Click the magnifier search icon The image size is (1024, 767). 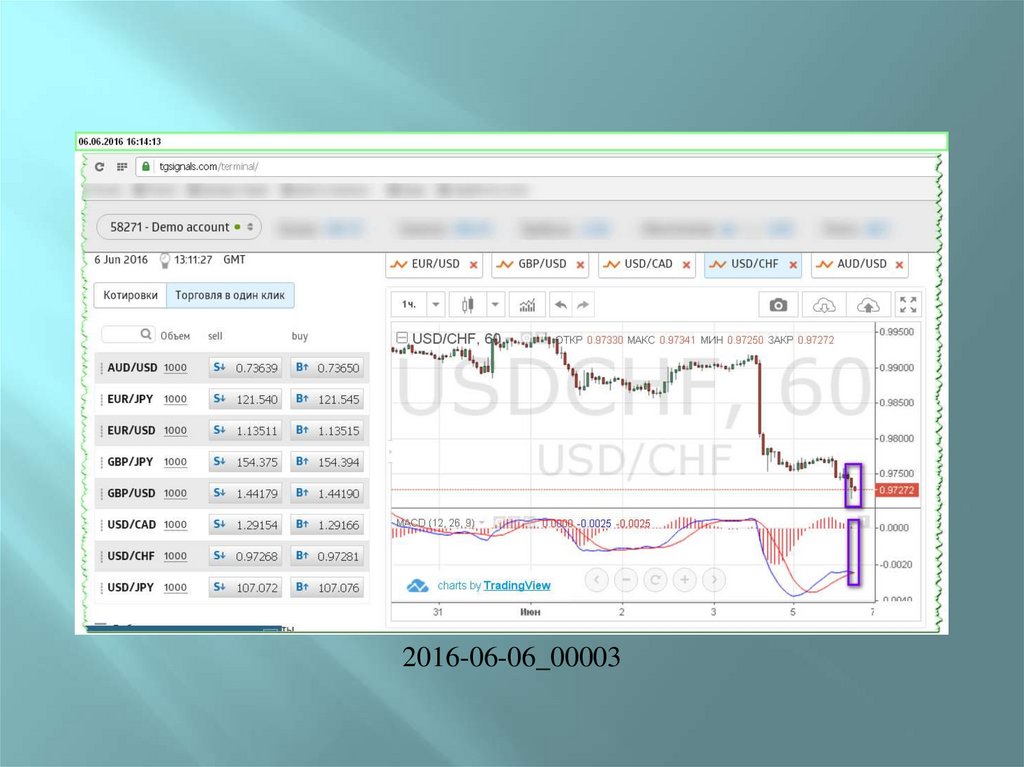click(146, 334)
